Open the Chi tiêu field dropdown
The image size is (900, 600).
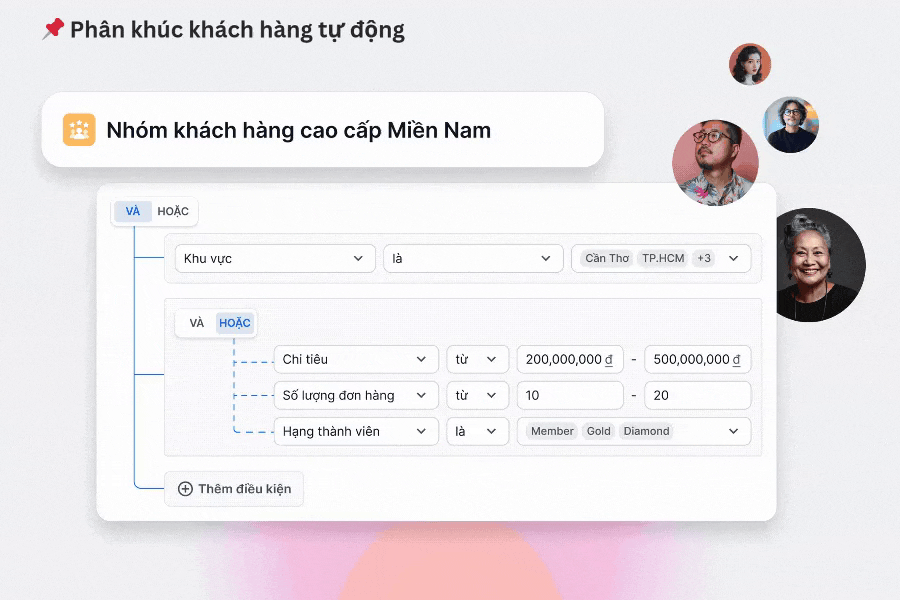click(356, 359)
